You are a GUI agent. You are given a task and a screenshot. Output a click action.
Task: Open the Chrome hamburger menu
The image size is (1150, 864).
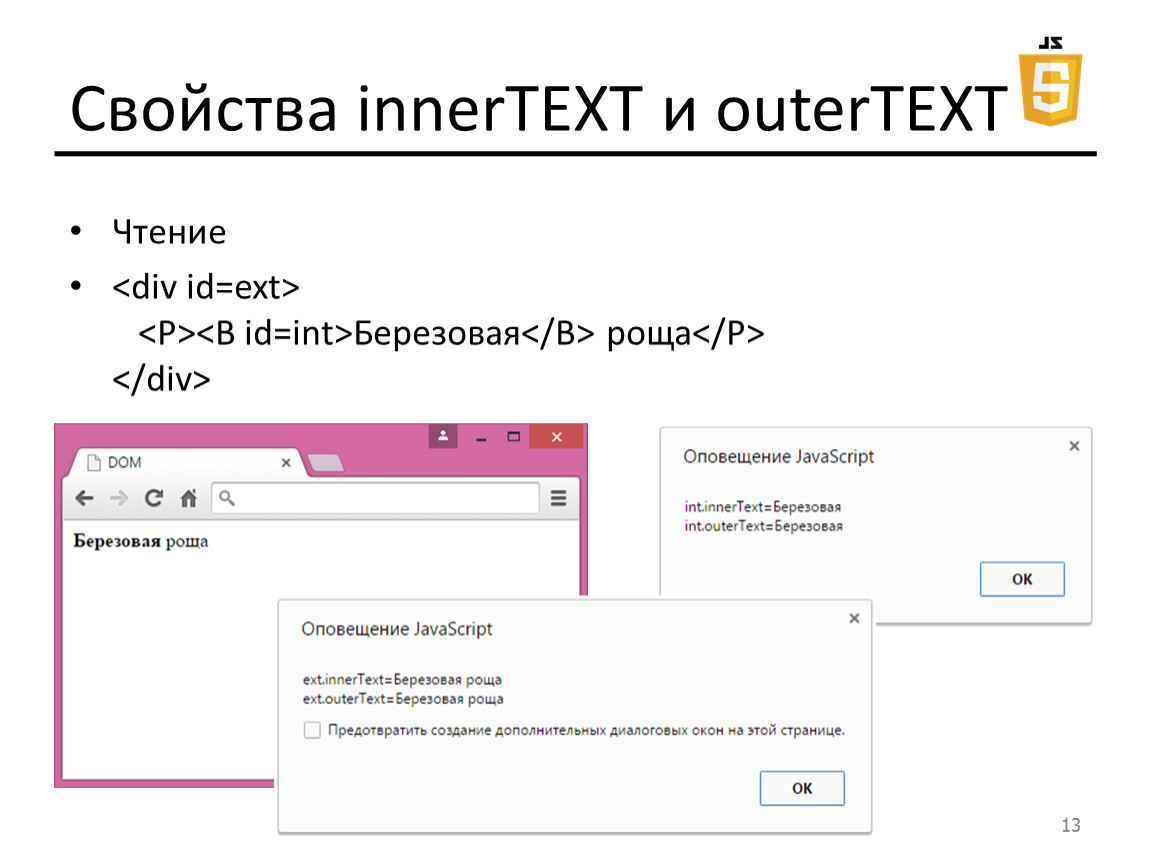pyautogui.click(x=559, y=498)
